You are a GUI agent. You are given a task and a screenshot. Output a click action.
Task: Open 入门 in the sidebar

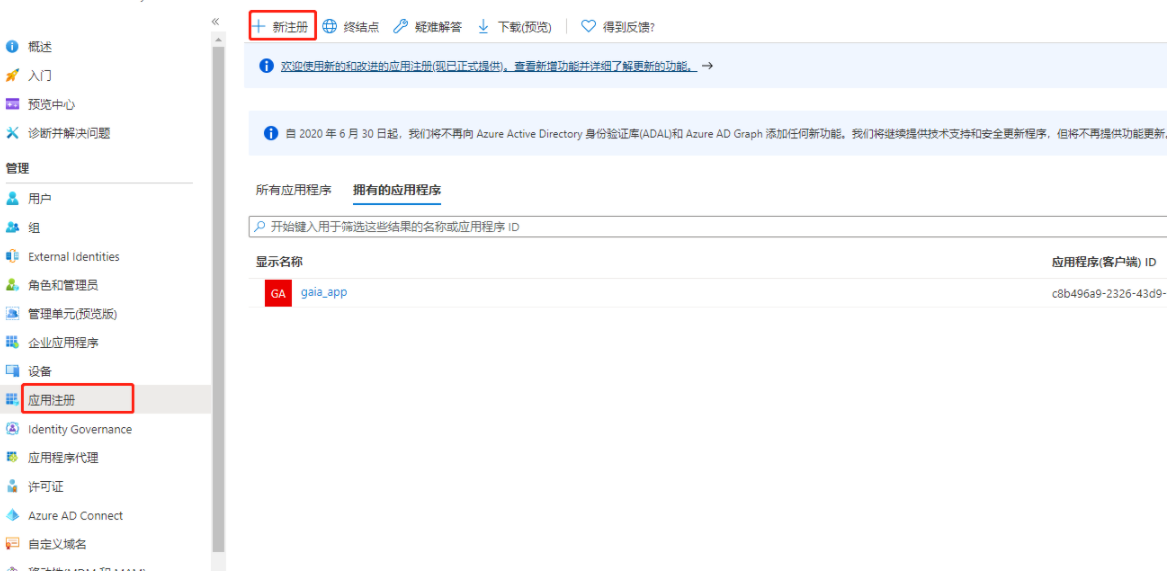coord(39,76)
